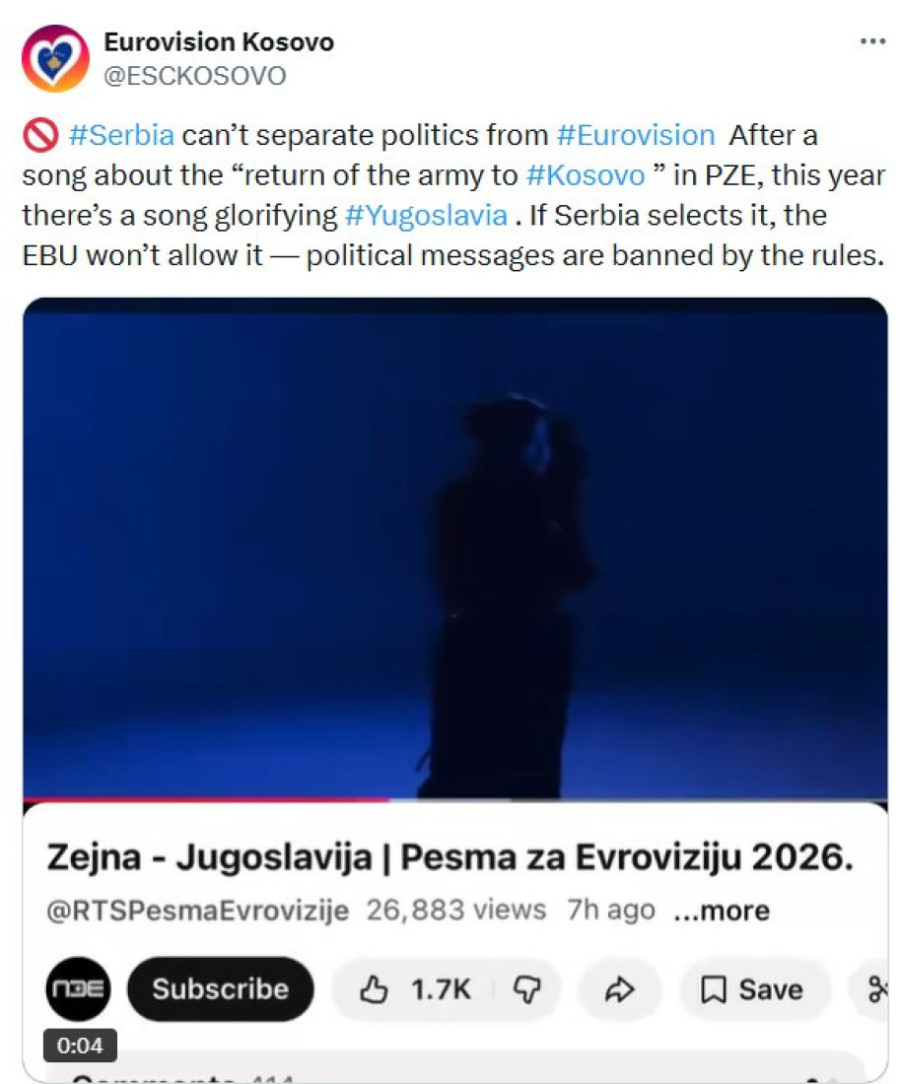Click the thumbs down icon on the video
The image size is (900, 1084).
pyautogui.click(x=525, y=989)
